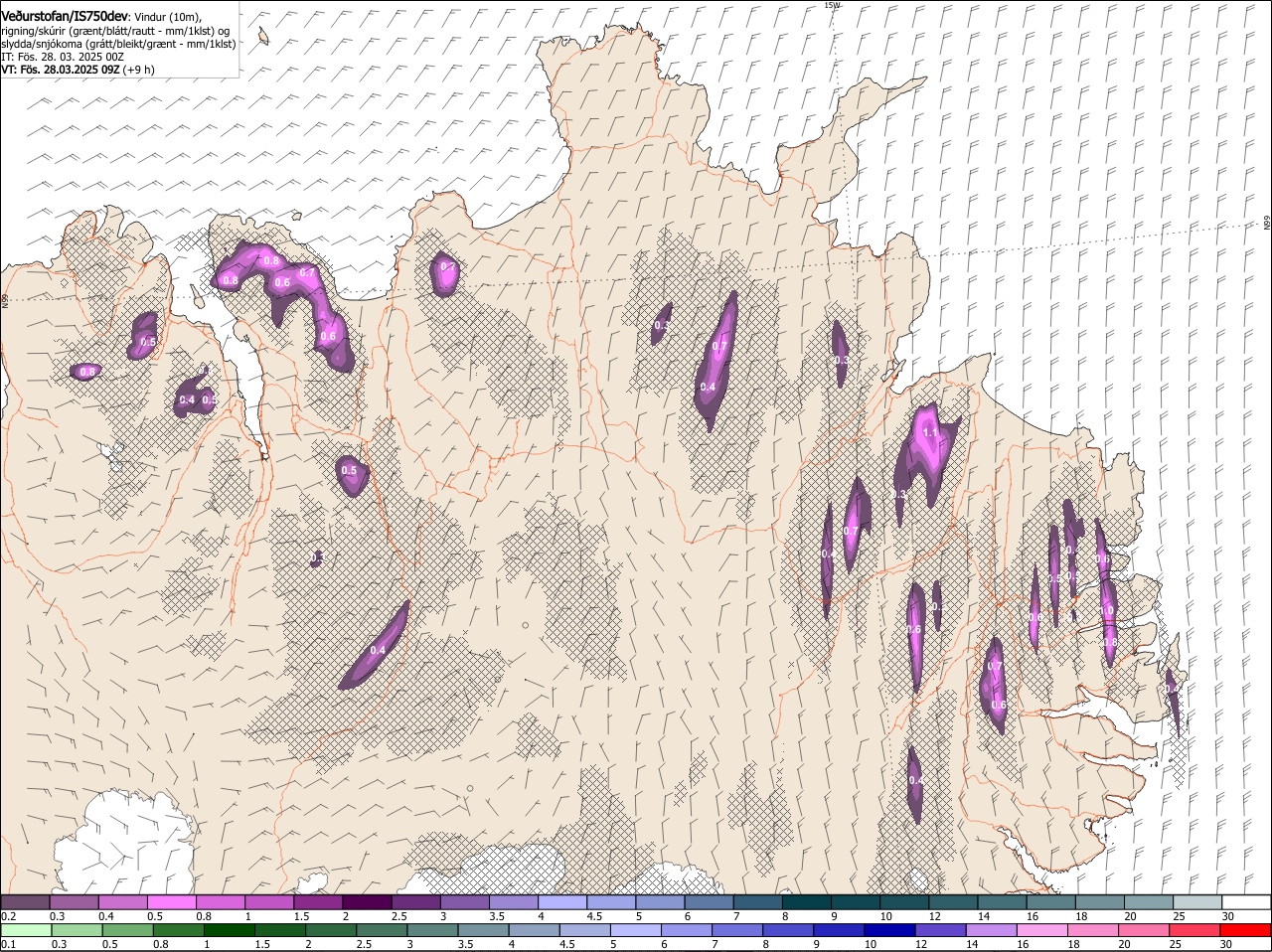Select the 'slydda/snjókoma' sleet/snow description line
This screenshot has height=952, width=1272.
click(118, 44)
